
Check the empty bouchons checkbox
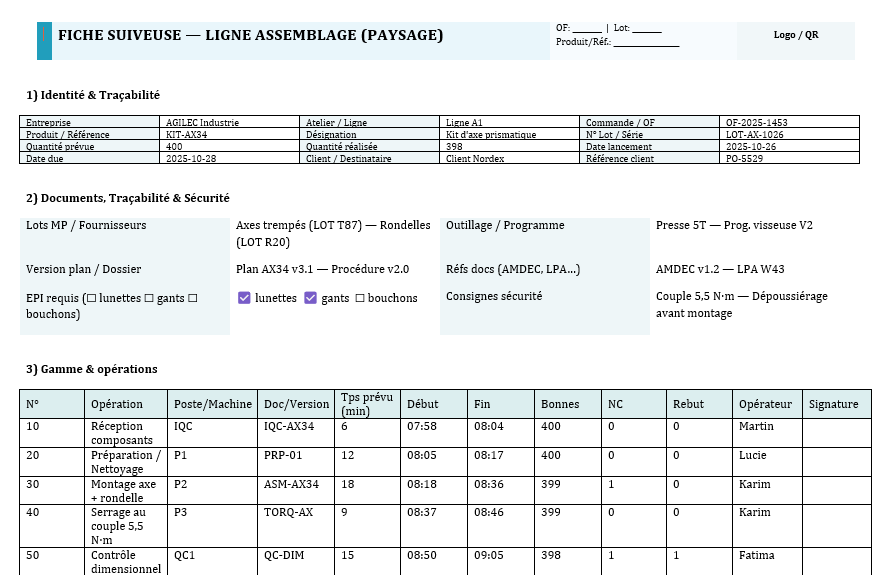(x=360, y=298)
